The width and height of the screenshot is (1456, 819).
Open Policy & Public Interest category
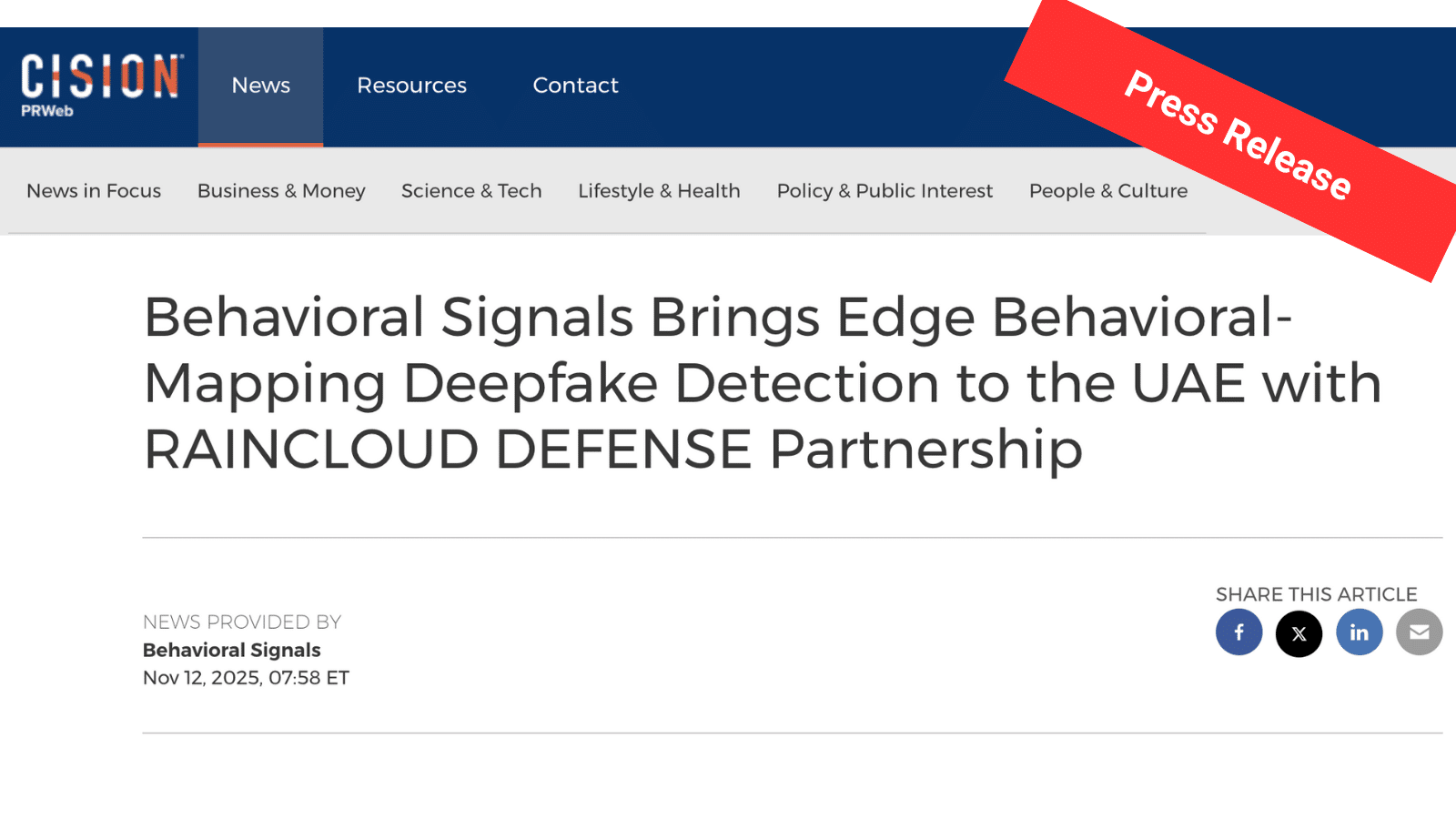coord(885,191)
